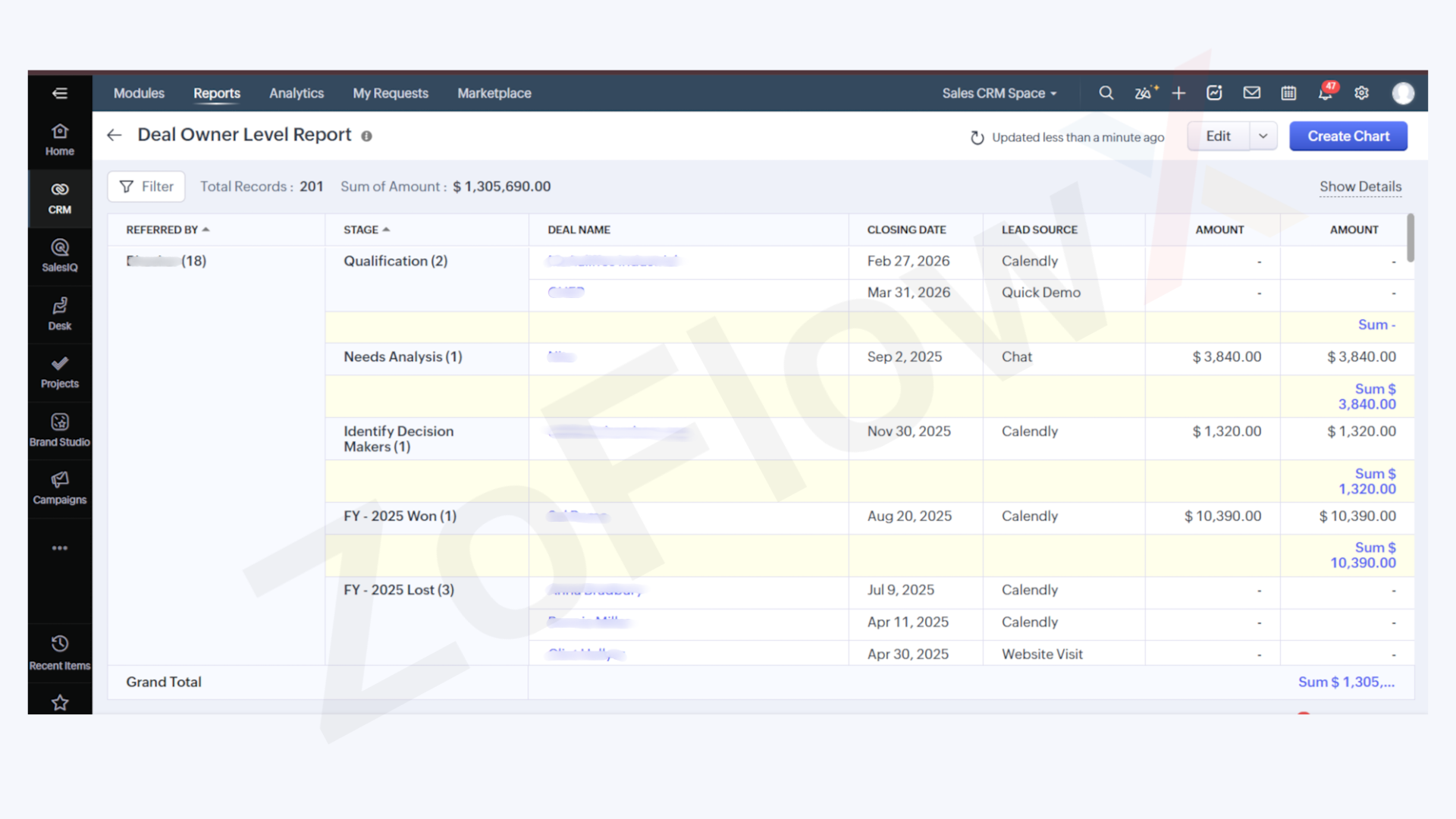Click the search magnifier icon
The height and width of the screenshot is (819, 1456).
pyautogui.click(x=1106, y=93)
